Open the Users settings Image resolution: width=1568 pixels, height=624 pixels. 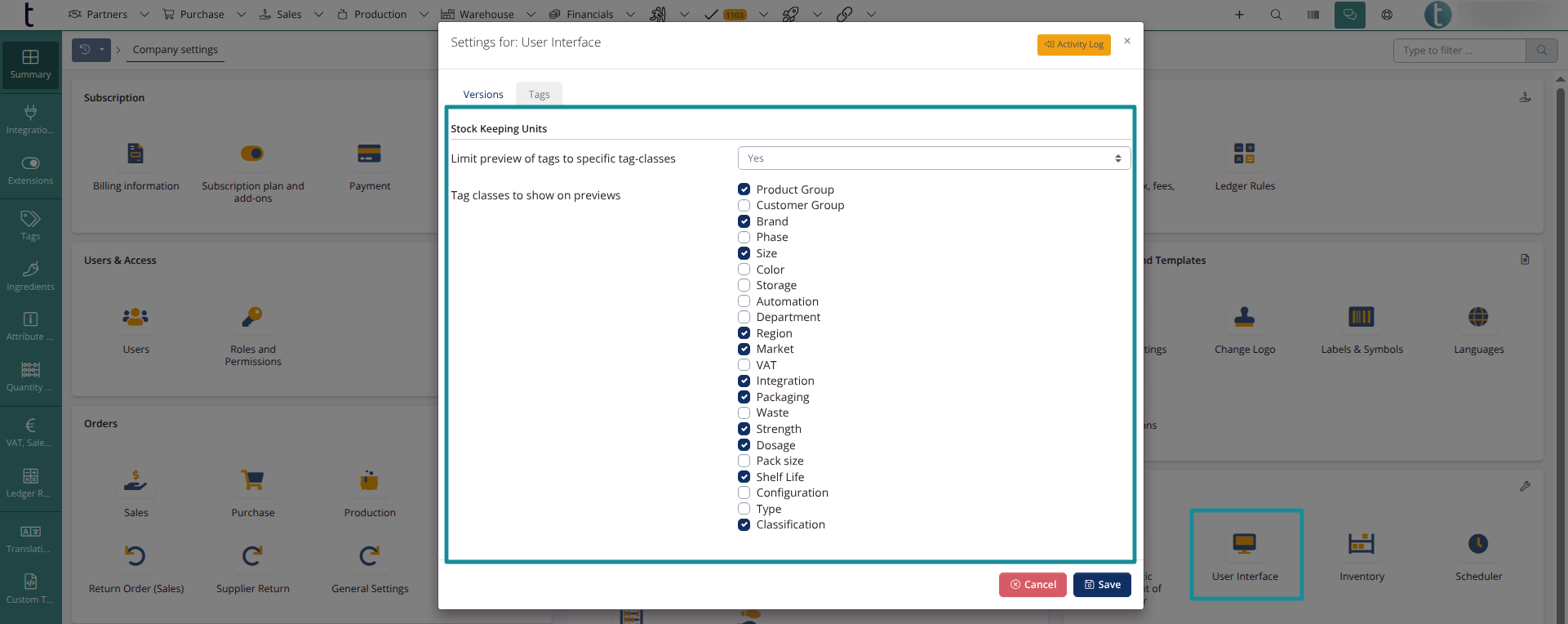pos(135,330)
